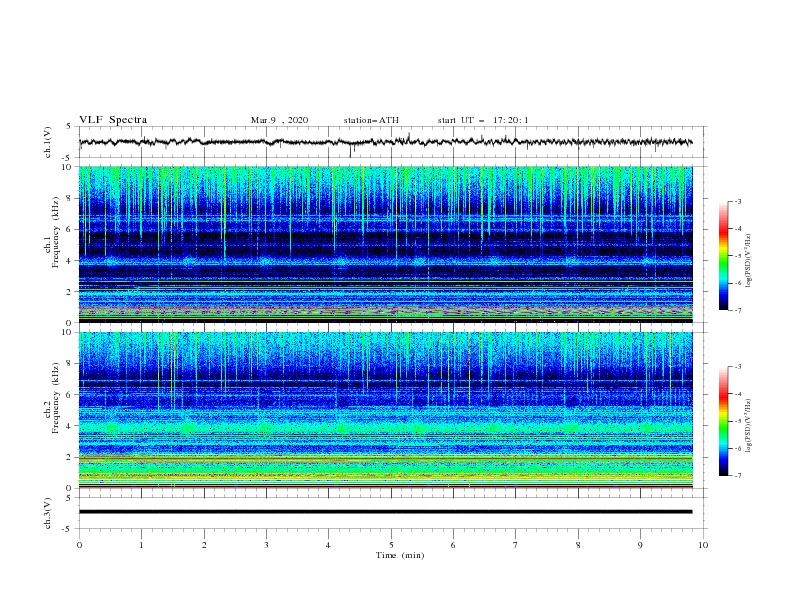Screen dimensions: 792x612
Task: Click the "-6" tick on ch.1 color bar
Action: coord(737,283)
